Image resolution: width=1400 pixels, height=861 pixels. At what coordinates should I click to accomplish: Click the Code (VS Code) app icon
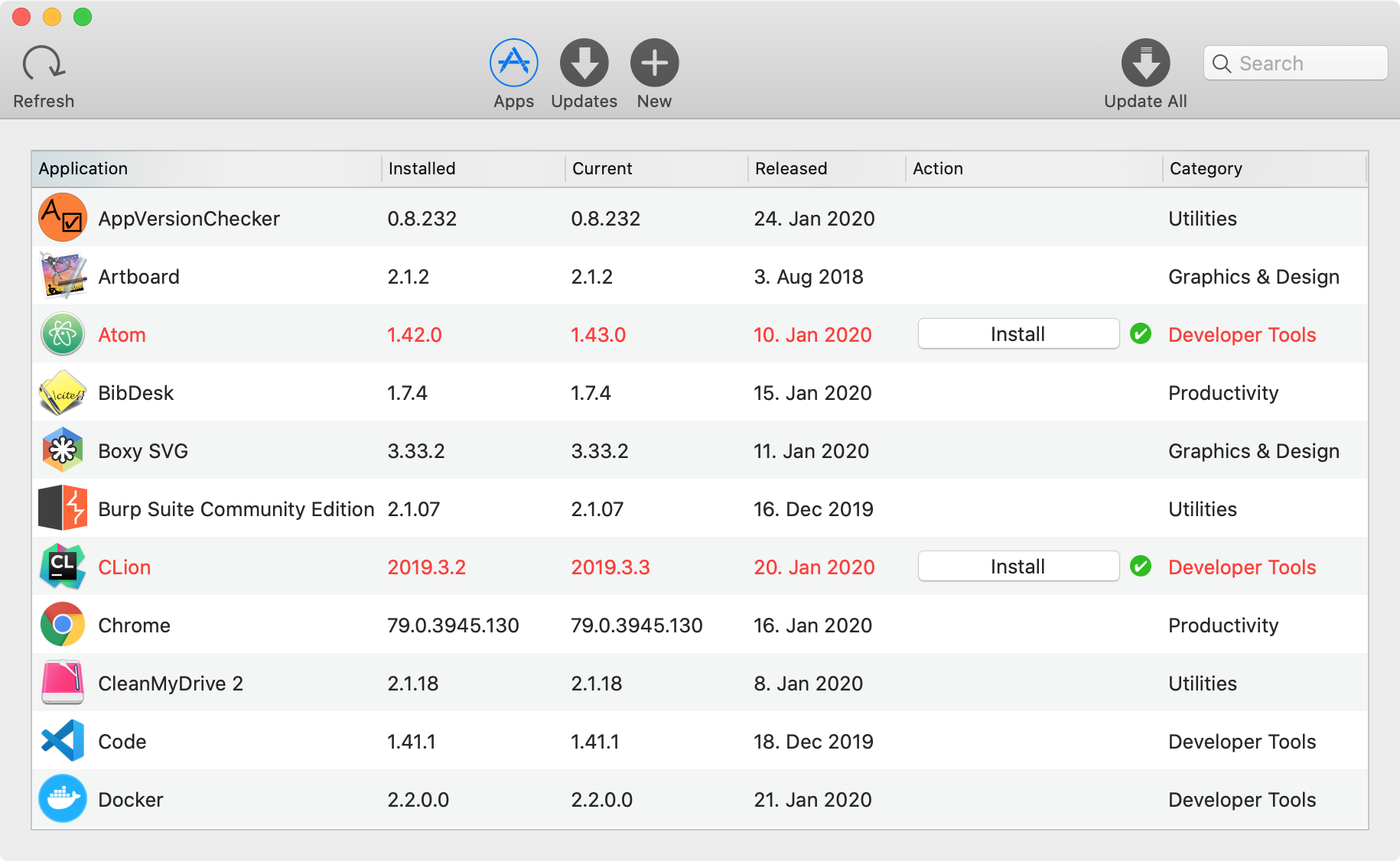pos(63,741)
